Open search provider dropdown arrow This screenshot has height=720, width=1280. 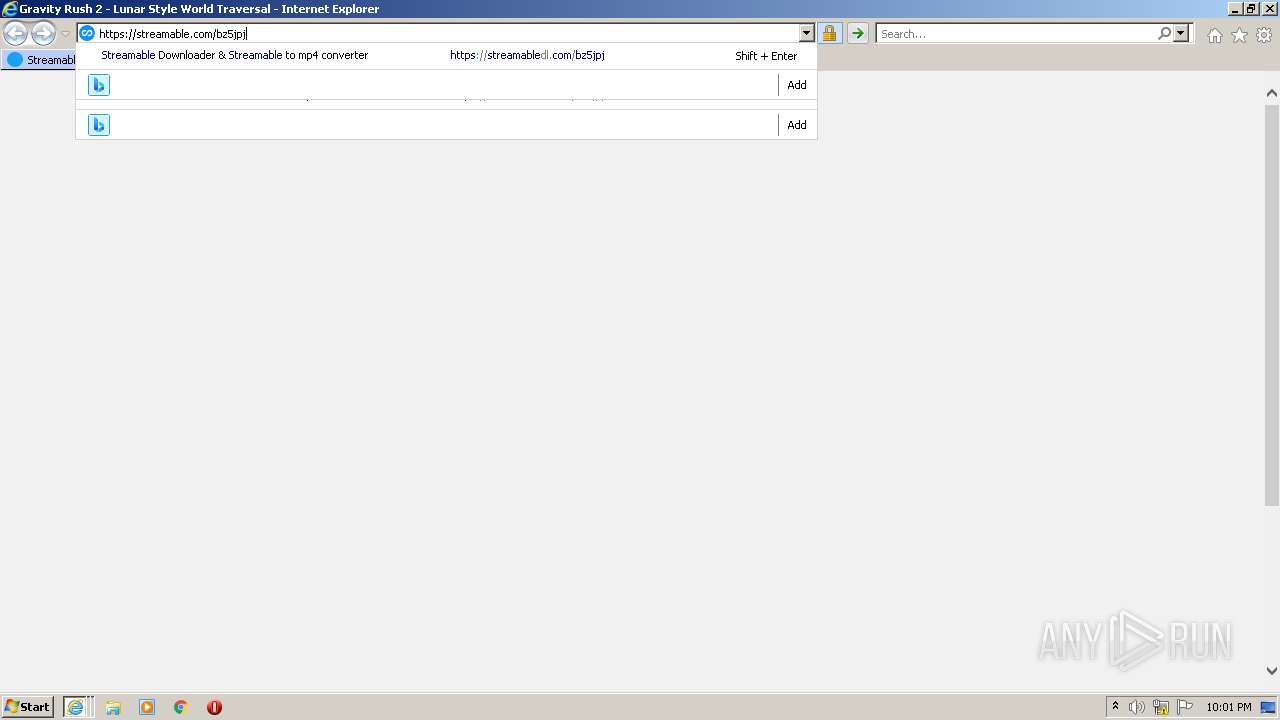click(1181, 33)
